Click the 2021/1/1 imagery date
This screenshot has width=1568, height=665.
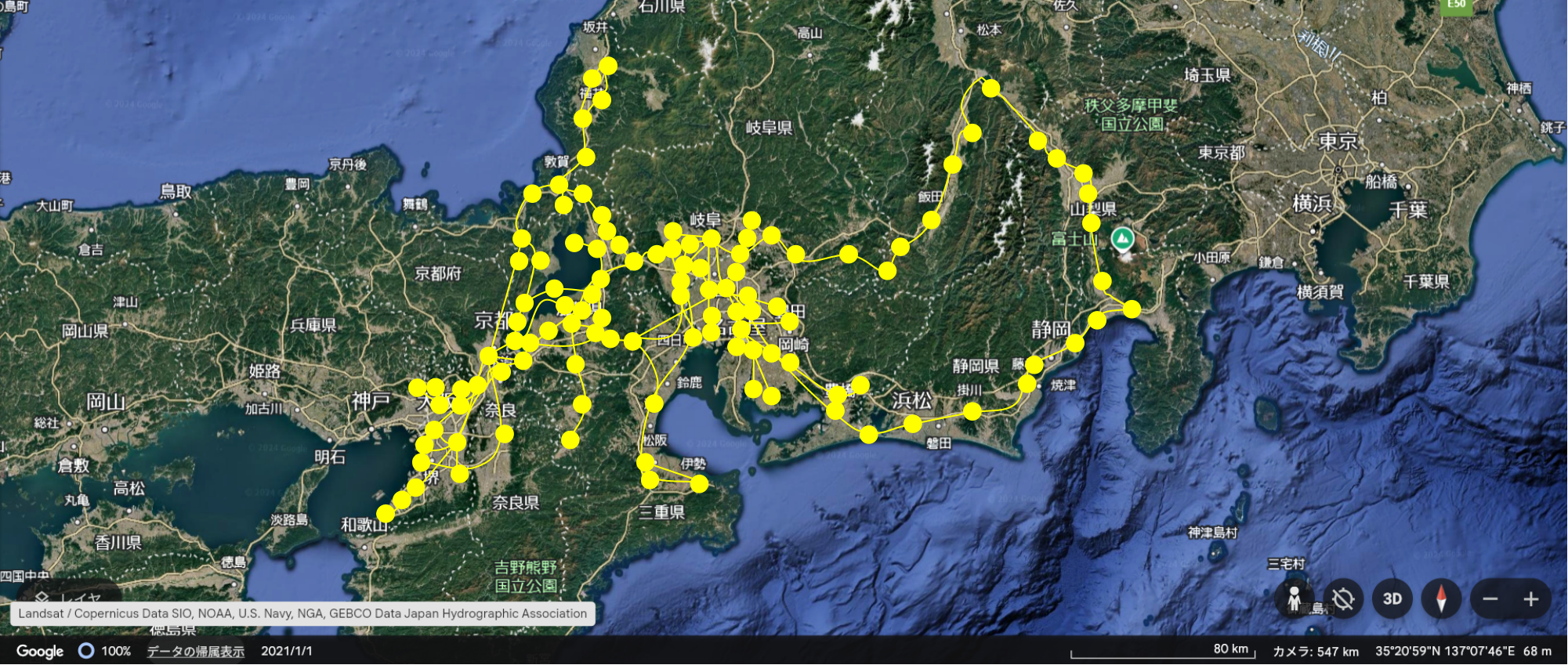[286, 651]
